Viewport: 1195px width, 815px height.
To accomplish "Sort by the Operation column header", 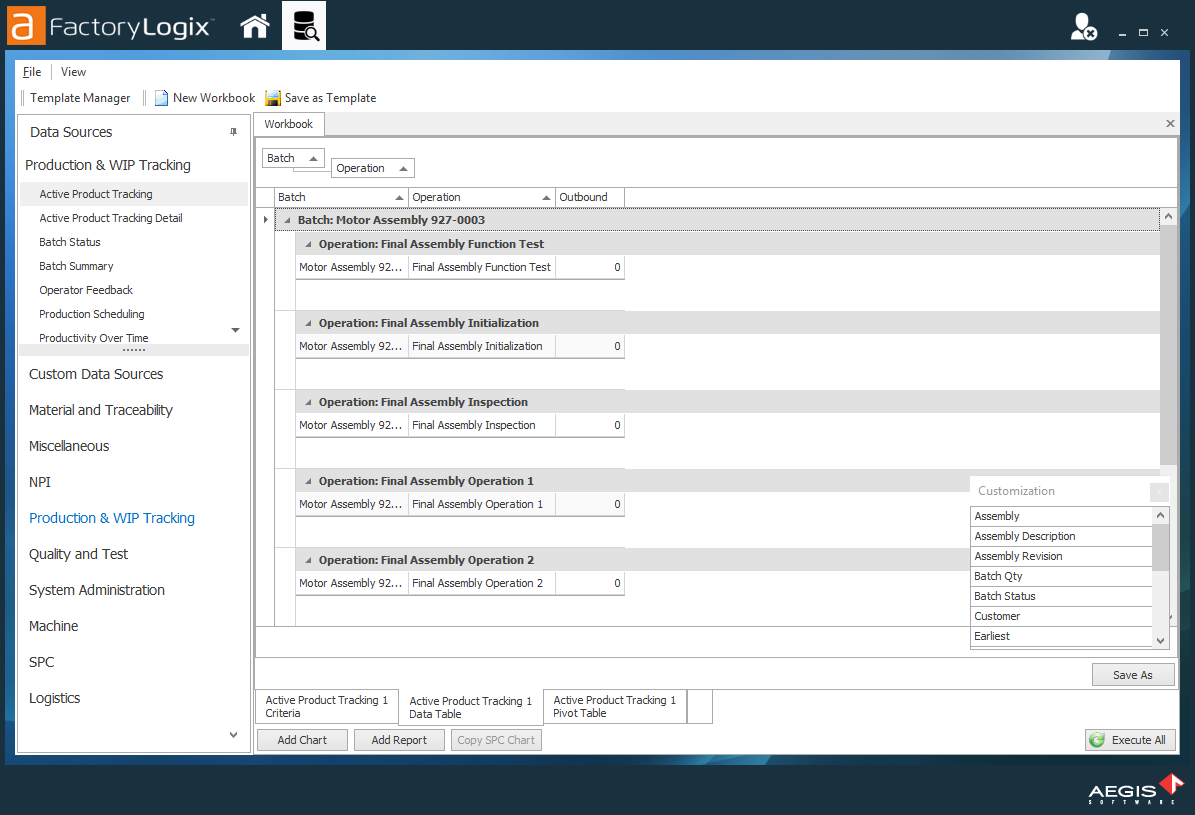I will 481,197.
